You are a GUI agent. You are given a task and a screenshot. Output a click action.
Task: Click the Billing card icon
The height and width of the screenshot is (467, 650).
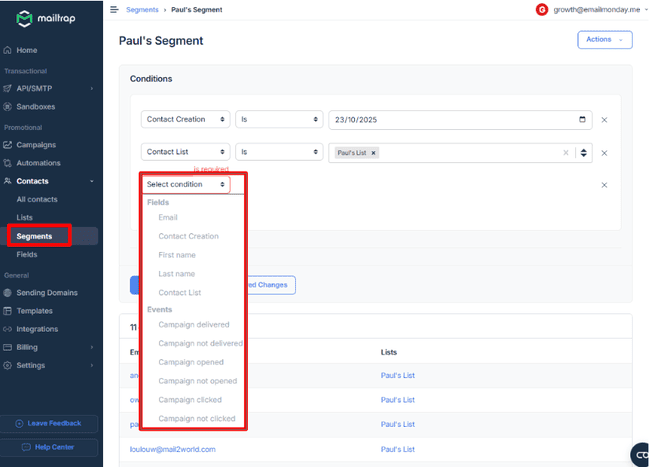[7, 347]
